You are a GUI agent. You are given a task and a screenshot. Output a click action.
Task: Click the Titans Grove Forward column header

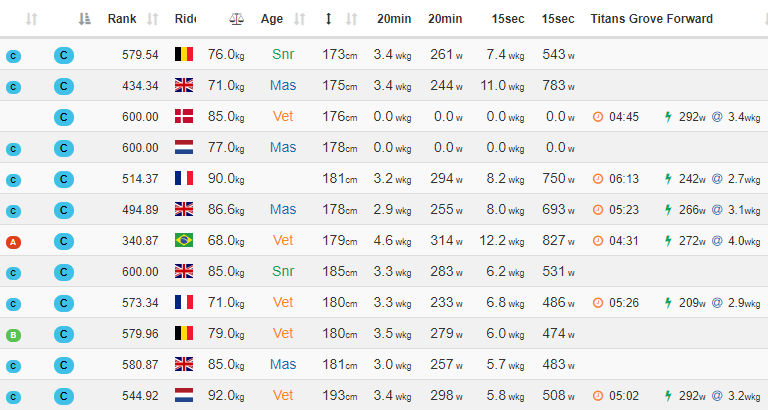652,19
